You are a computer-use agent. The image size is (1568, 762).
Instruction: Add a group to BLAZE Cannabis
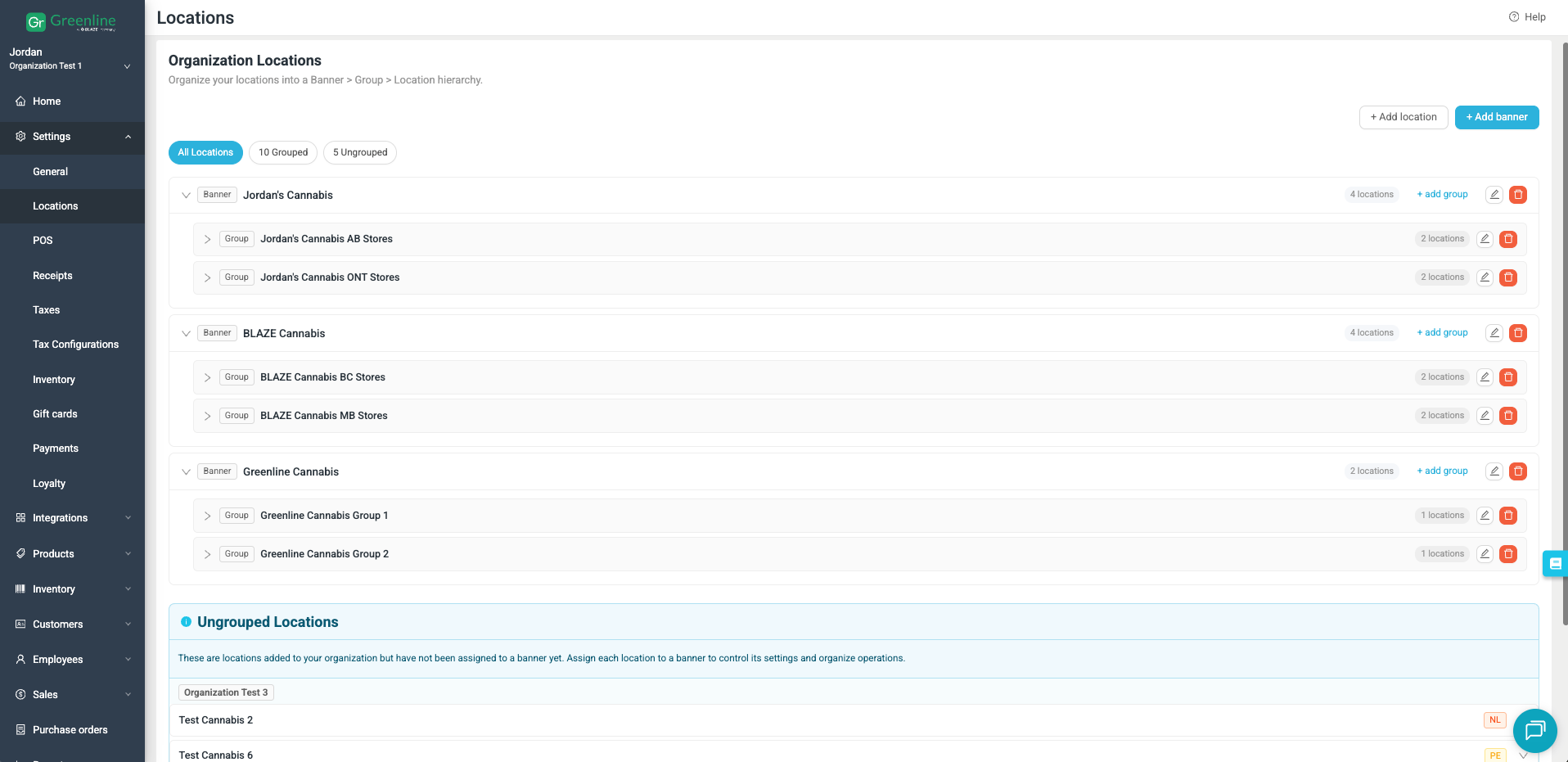pos(1442,333)
